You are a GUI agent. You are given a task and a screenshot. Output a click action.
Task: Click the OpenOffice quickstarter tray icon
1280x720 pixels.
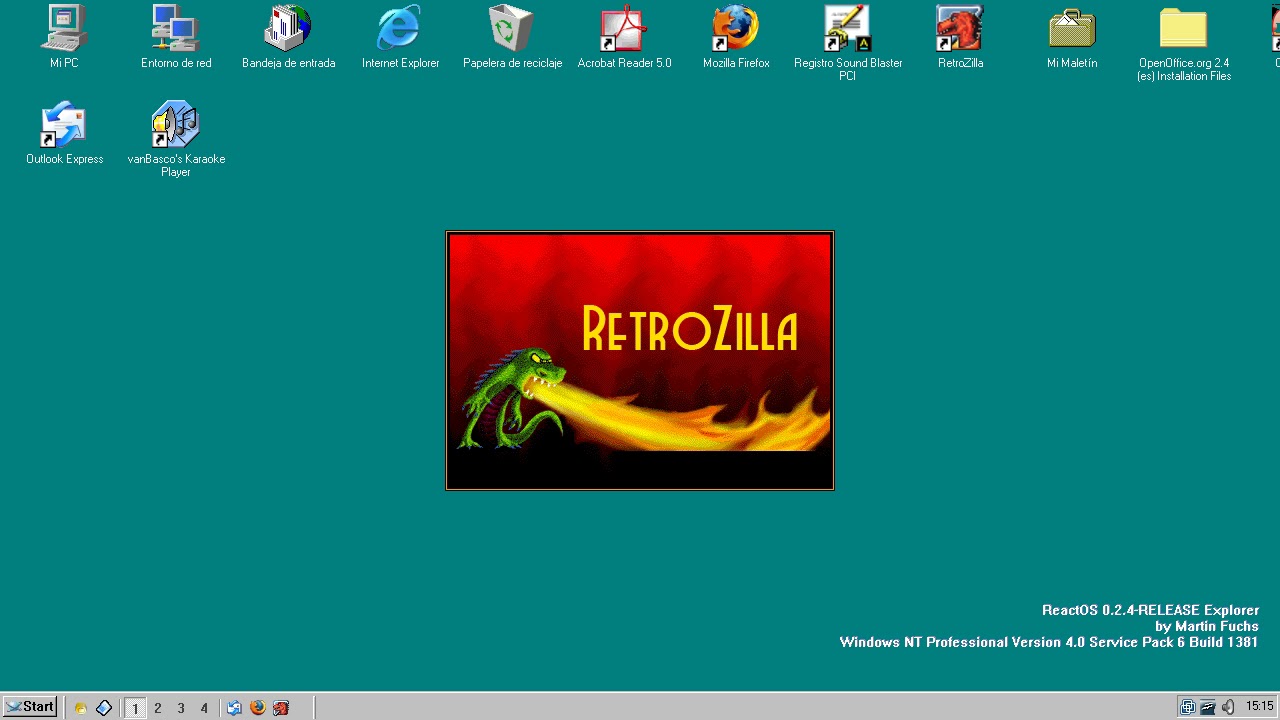1208,707
